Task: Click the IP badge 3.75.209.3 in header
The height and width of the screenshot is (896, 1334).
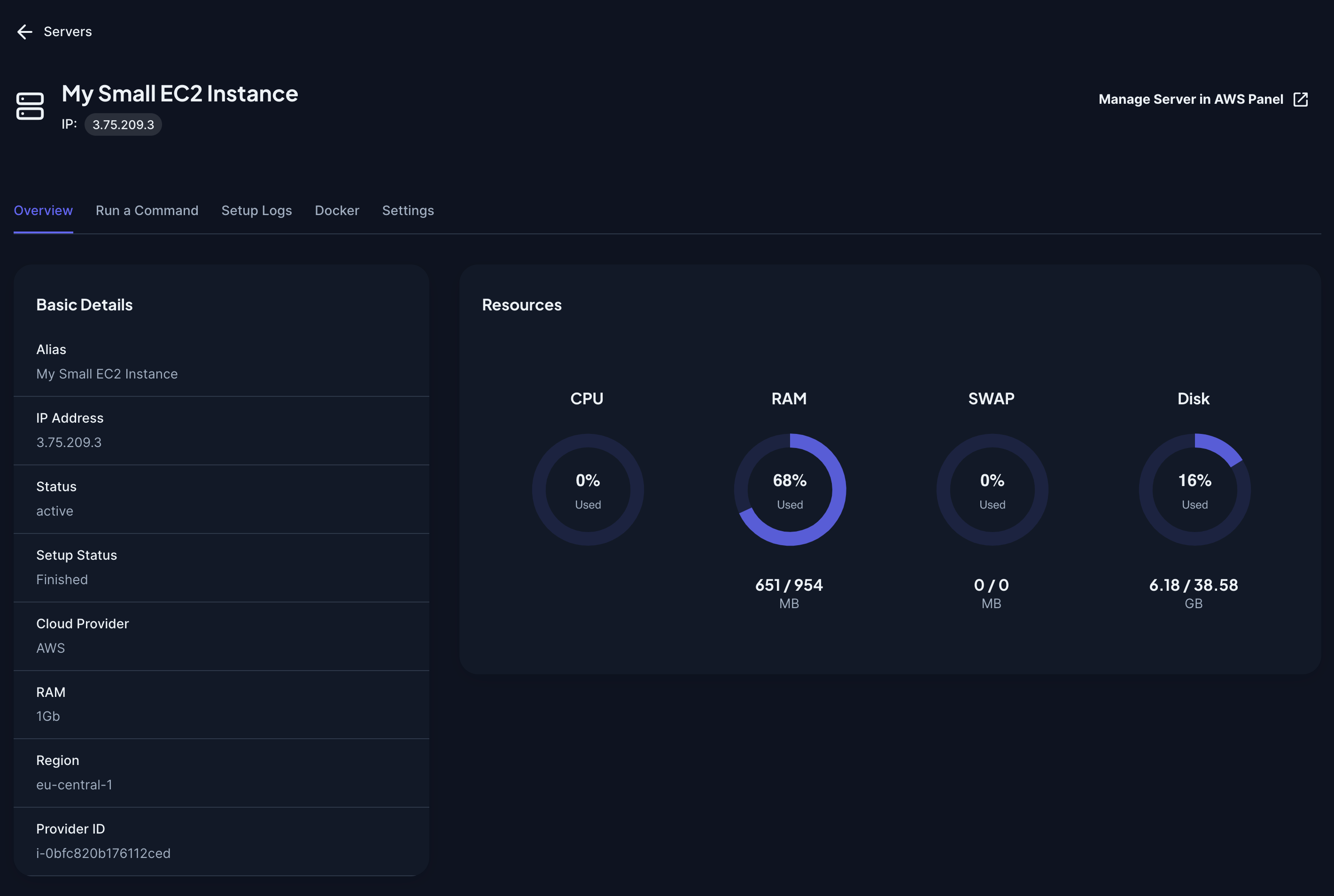Action: click(x=123, y=124)
